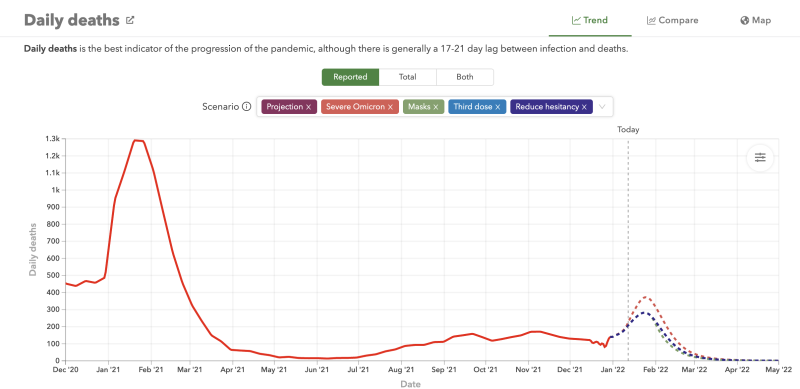The width and height of the screenshot is (800, 389).
Task: Select the Both toggle option
Action: (x=465, y=77)
